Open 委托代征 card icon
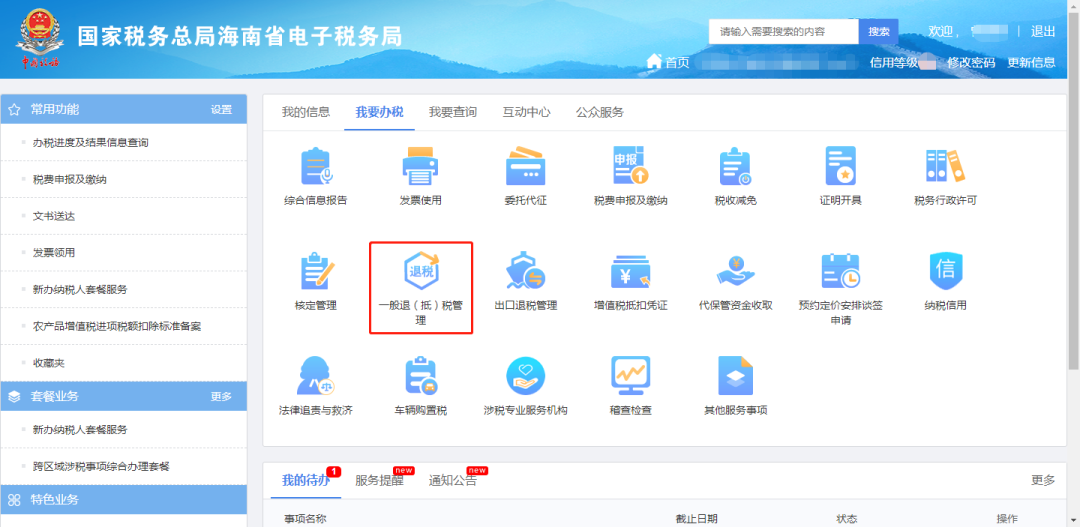 coord(526,166)
